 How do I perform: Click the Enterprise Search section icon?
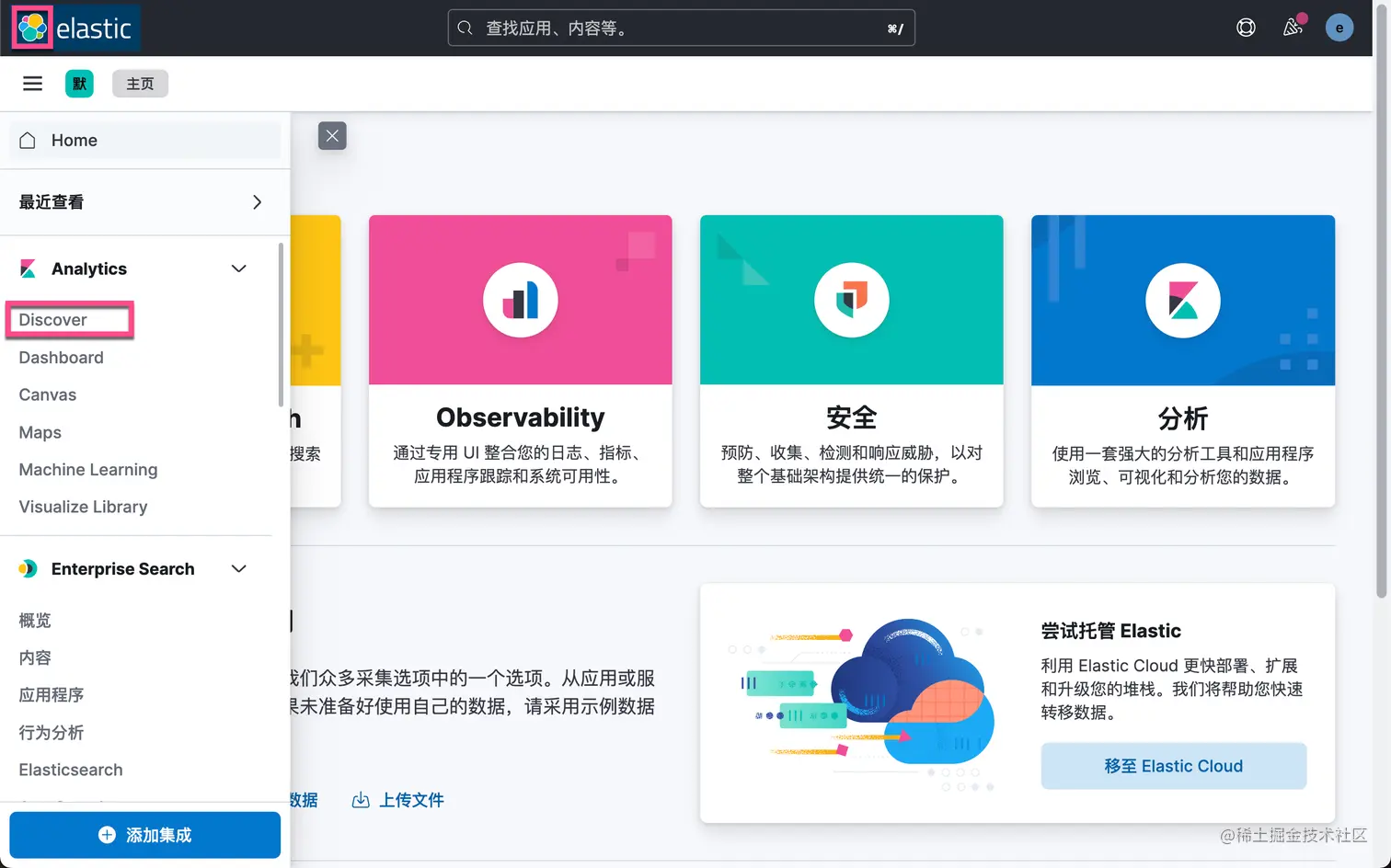pos(28,568)
